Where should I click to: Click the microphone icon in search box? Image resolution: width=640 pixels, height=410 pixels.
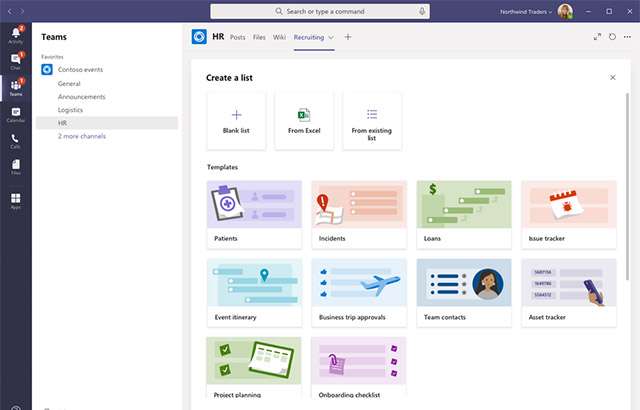422,11
